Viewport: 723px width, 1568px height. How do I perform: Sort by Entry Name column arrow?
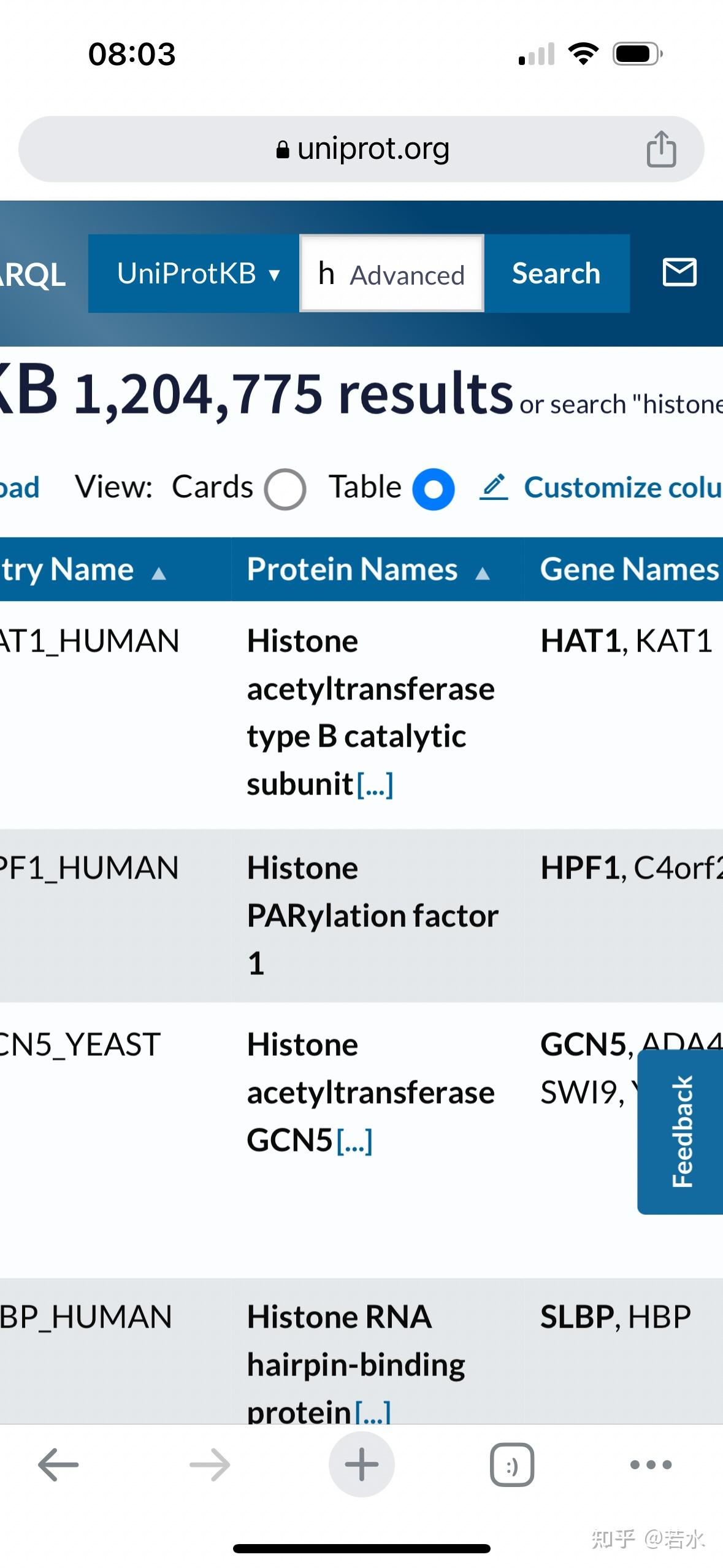(159, 573)
